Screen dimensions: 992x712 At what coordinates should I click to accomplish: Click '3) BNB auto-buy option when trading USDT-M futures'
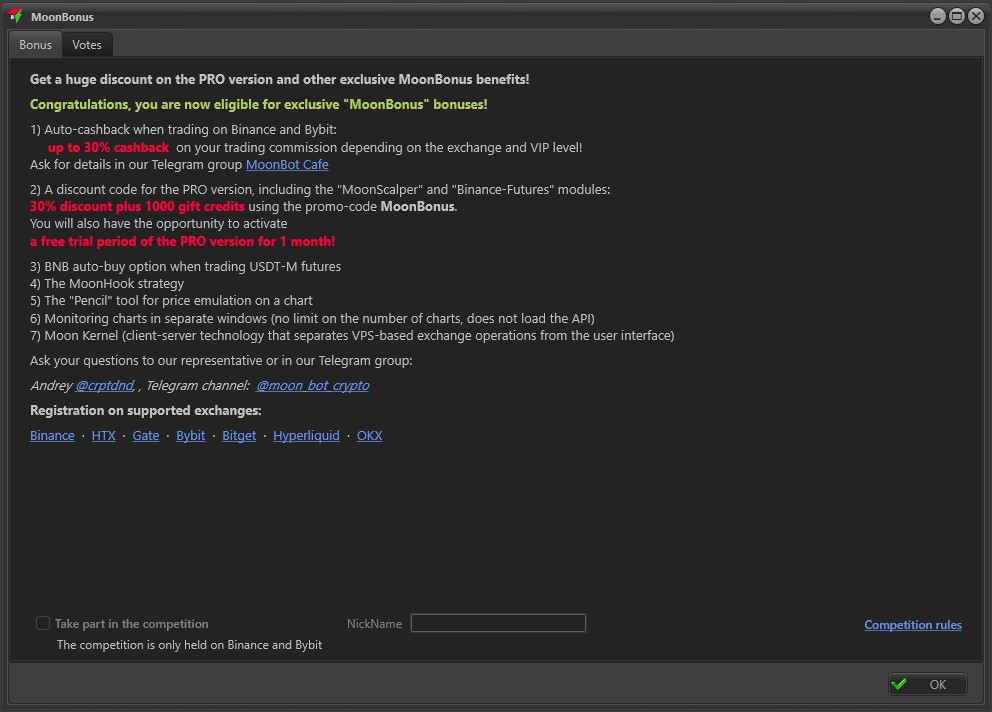tap(185, 266)
